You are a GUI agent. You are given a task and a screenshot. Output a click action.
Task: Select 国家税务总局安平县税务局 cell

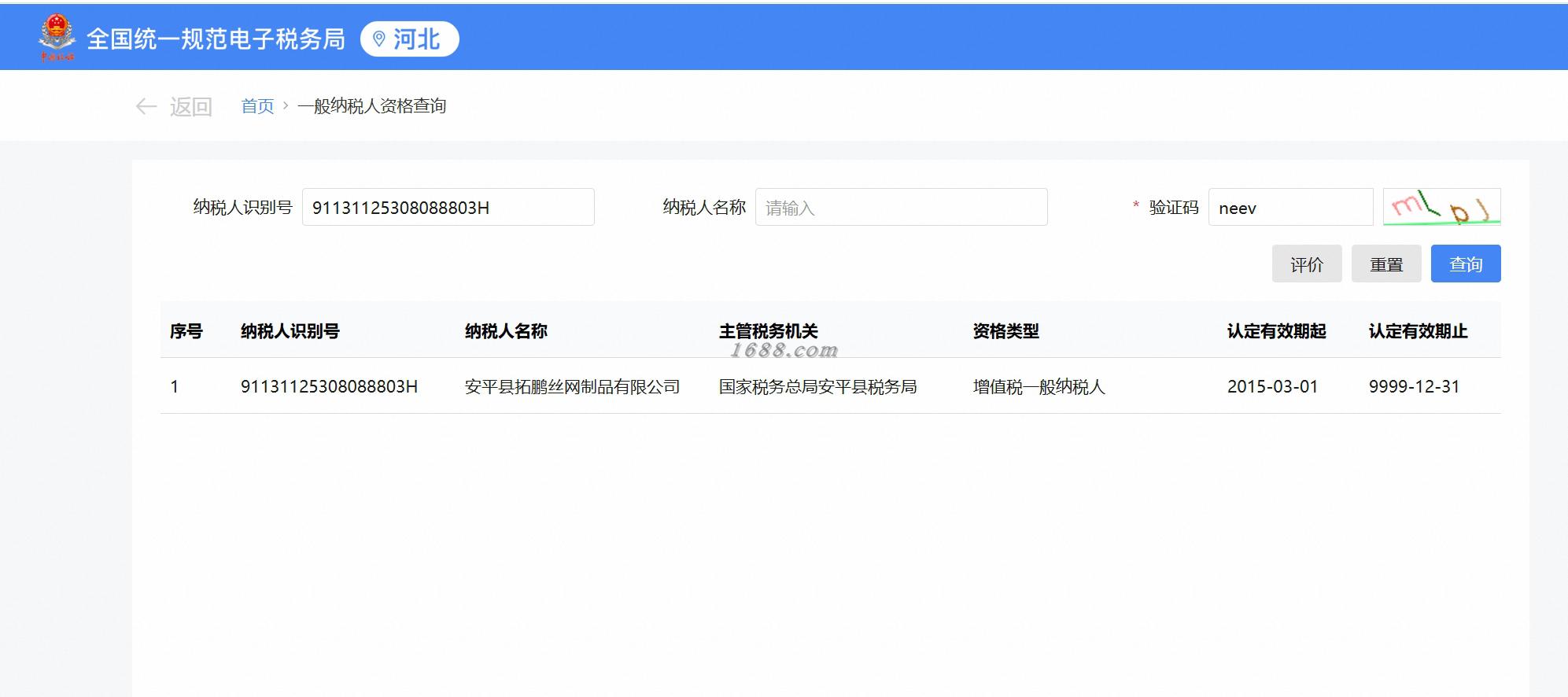(818, 386)
